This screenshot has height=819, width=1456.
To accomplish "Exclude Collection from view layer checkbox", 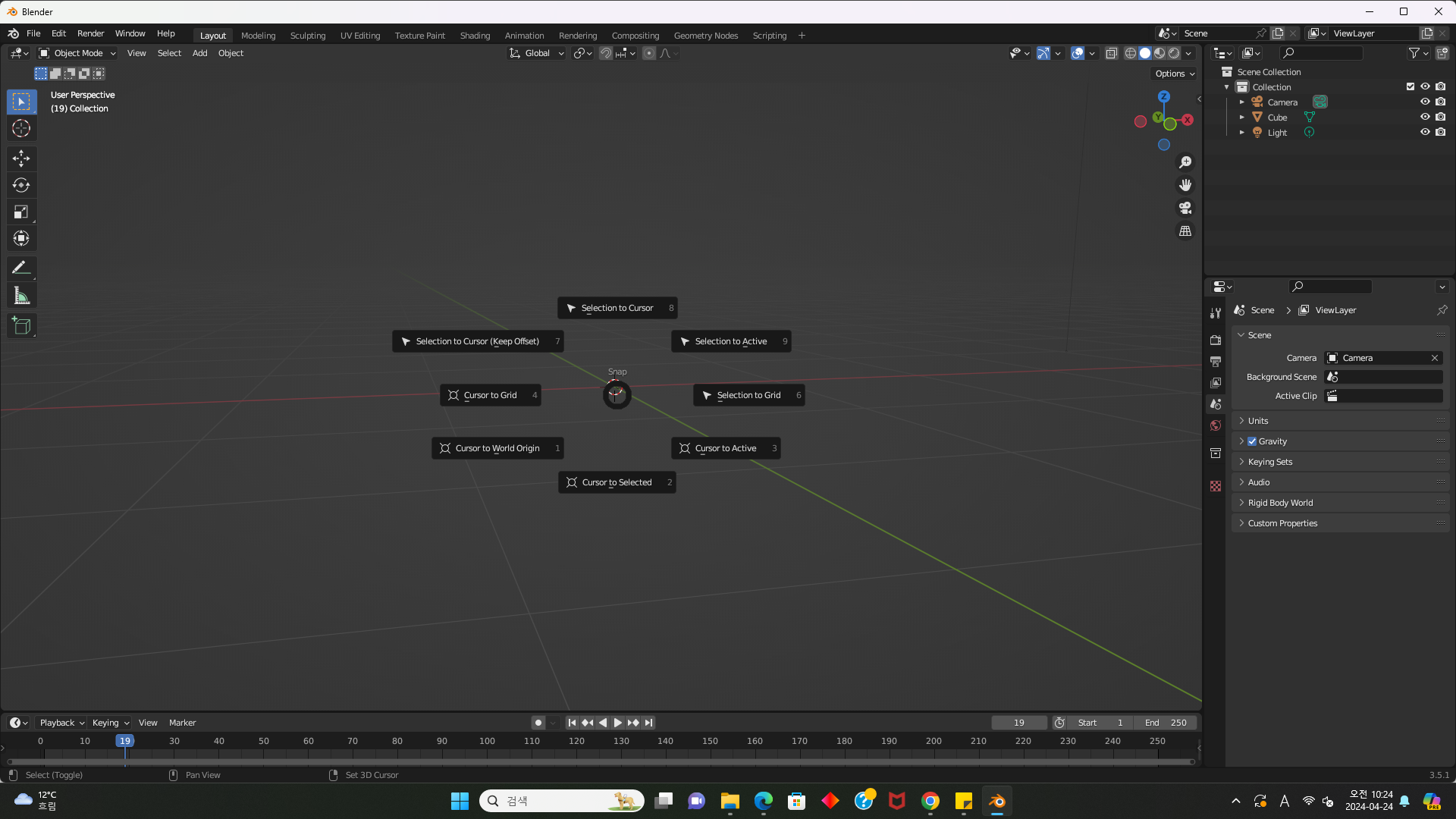I will [1410, 86].
